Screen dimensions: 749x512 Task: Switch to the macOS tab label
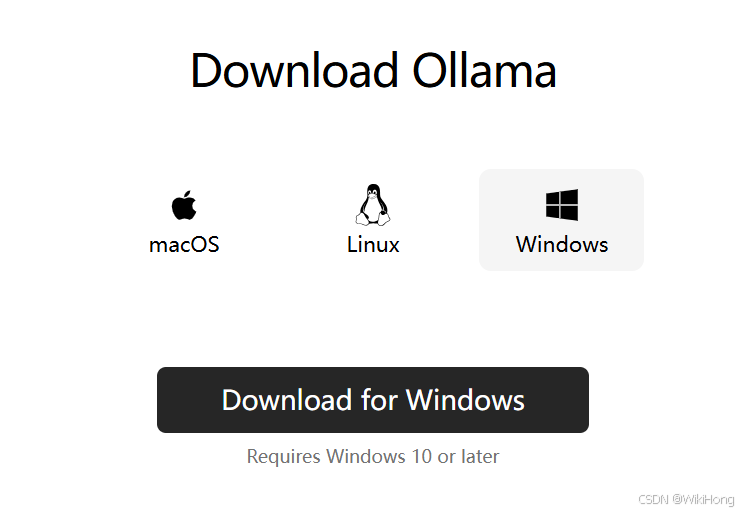(x=184, y=245)
